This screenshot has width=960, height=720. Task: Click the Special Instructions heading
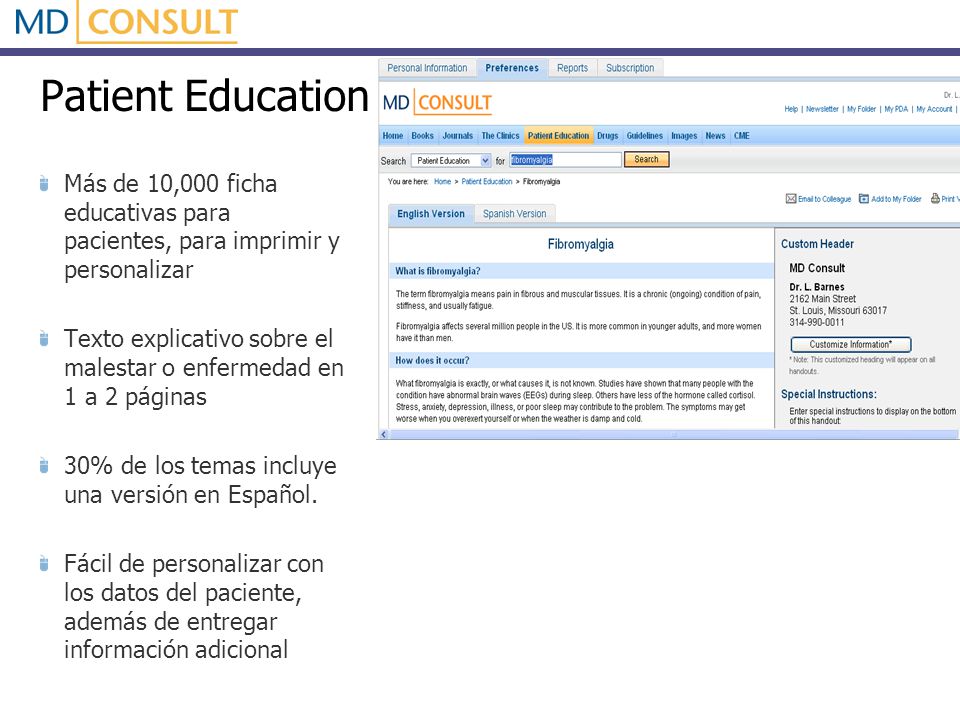point(828,394)
